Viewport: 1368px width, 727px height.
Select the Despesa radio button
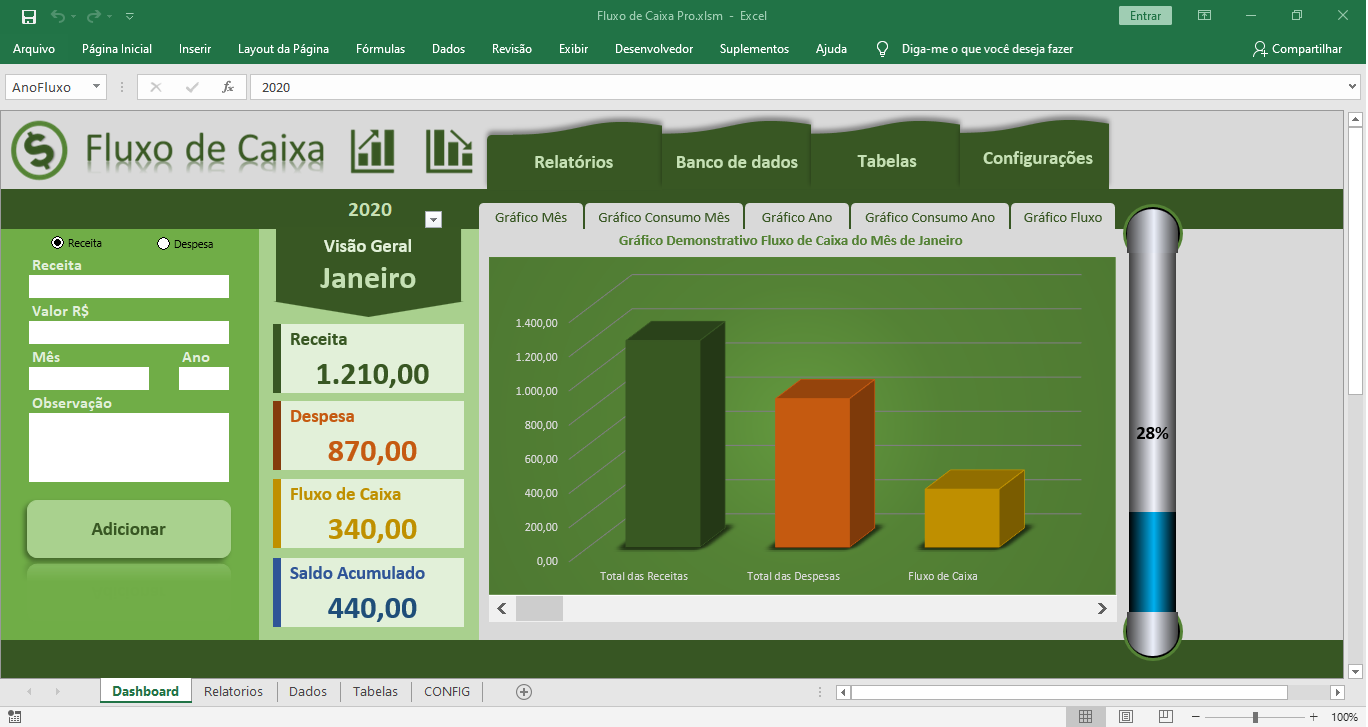(x=164, y=242)
